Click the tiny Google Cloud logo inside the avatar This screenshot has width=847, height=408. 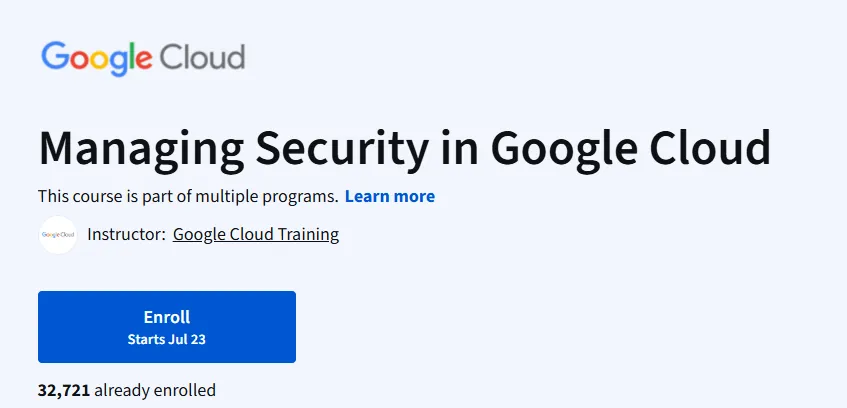click(58, 235)
